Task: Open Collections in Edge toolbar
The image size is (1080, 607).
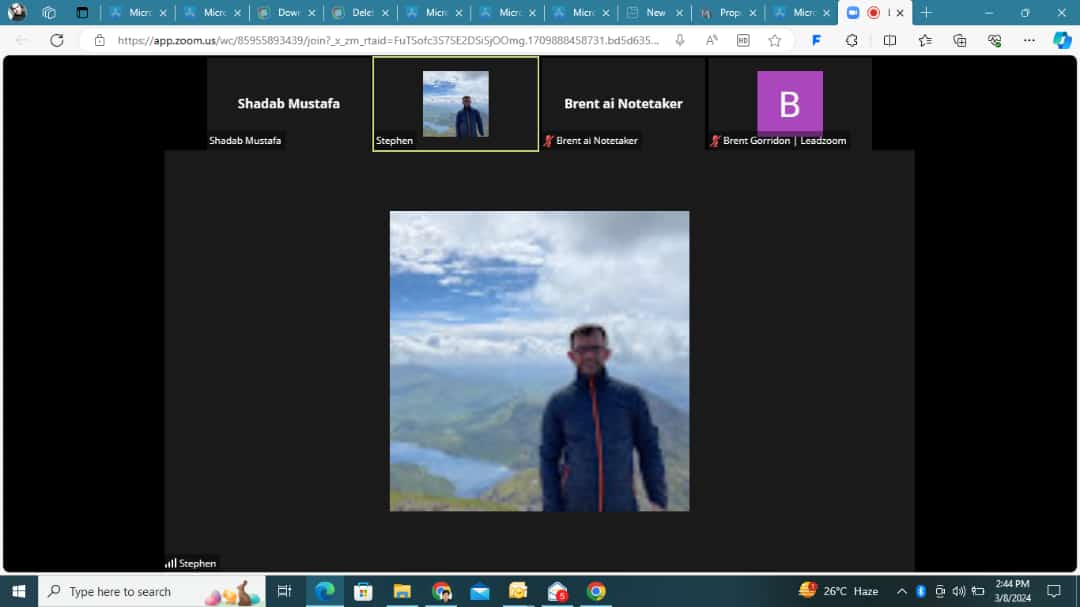Action: tap(959, 41)
